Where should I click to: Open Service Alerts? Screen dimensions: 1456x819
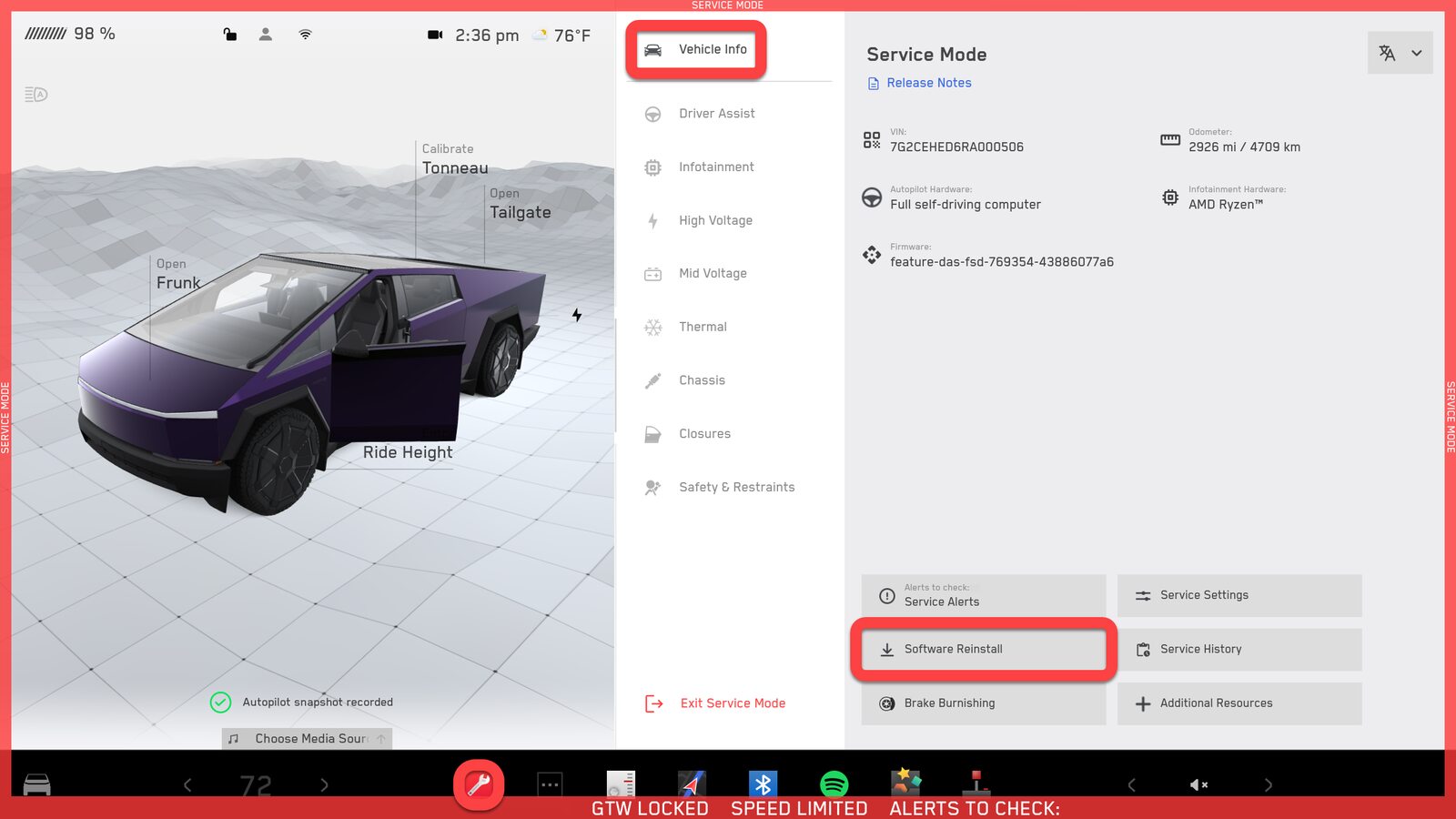tap(984, 595)
